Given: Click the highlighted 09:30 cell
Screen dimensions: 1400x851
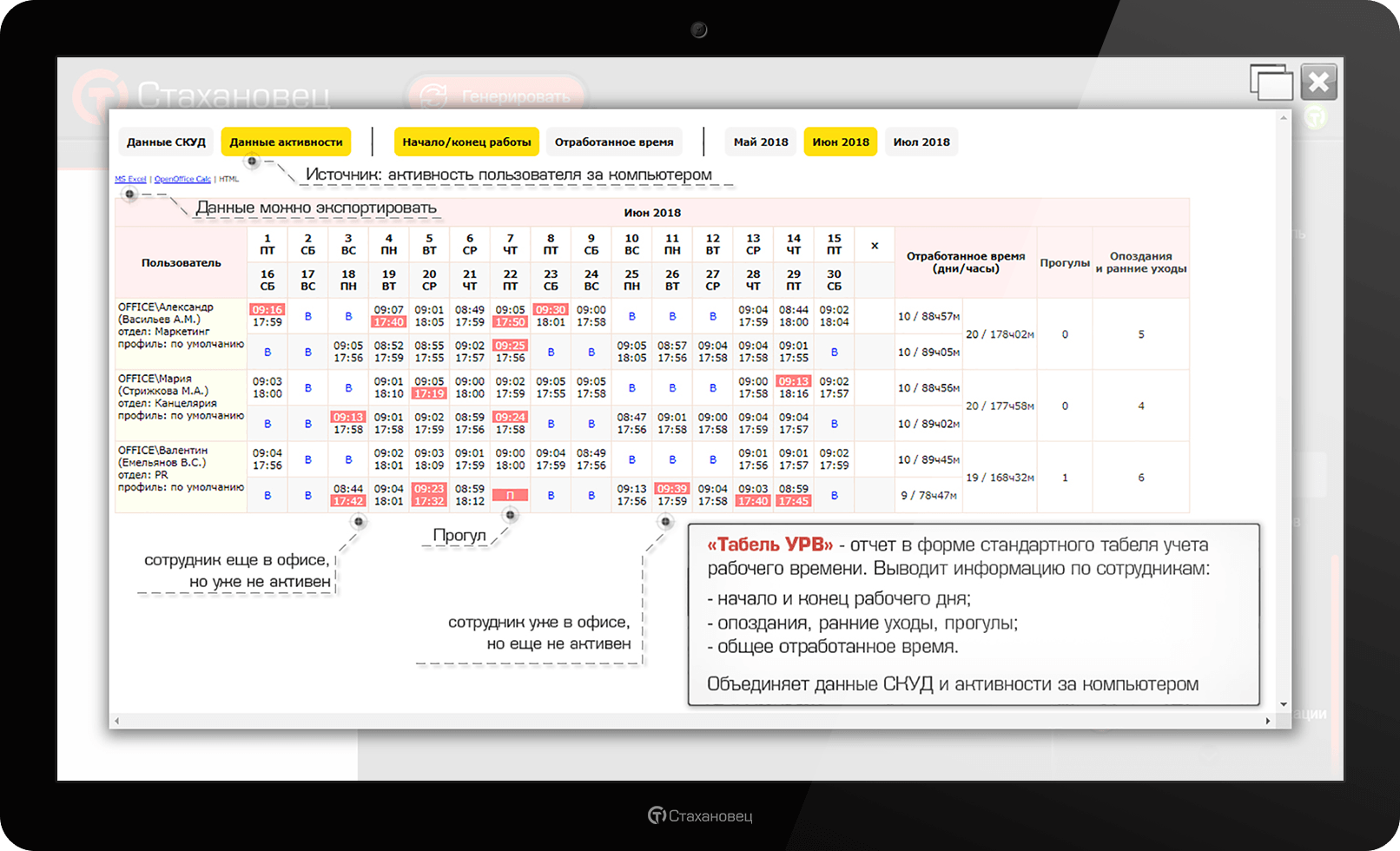Looking at the screenshot, I should tap(551, 310).
